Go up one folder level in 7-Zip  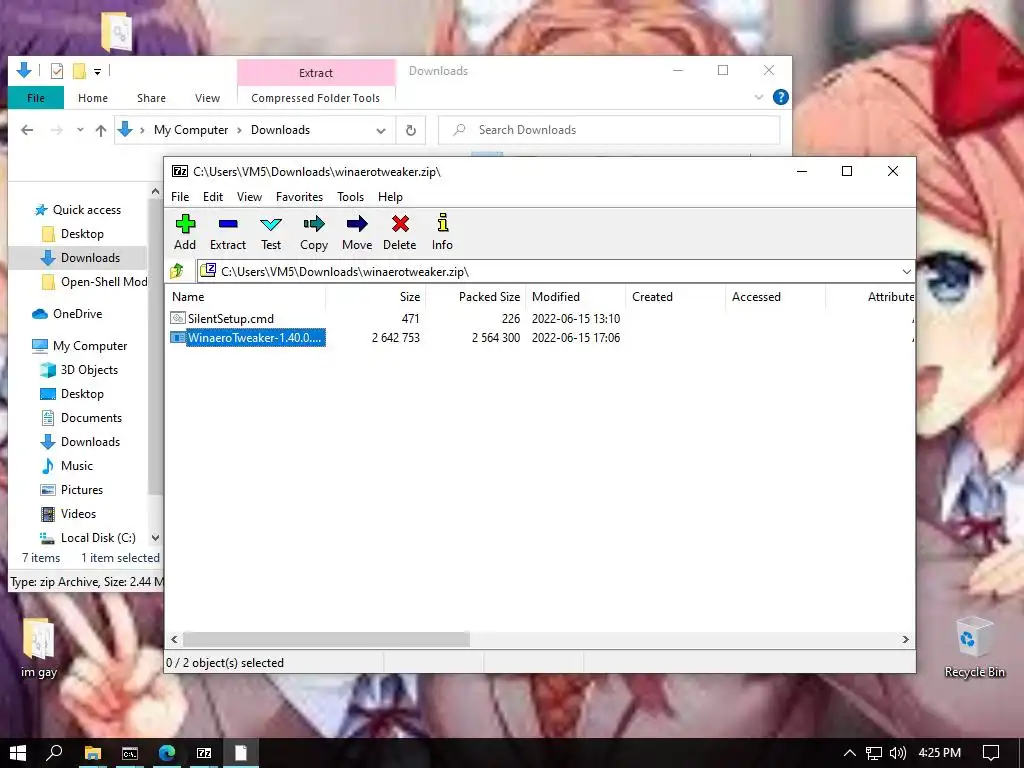point(177,271)
